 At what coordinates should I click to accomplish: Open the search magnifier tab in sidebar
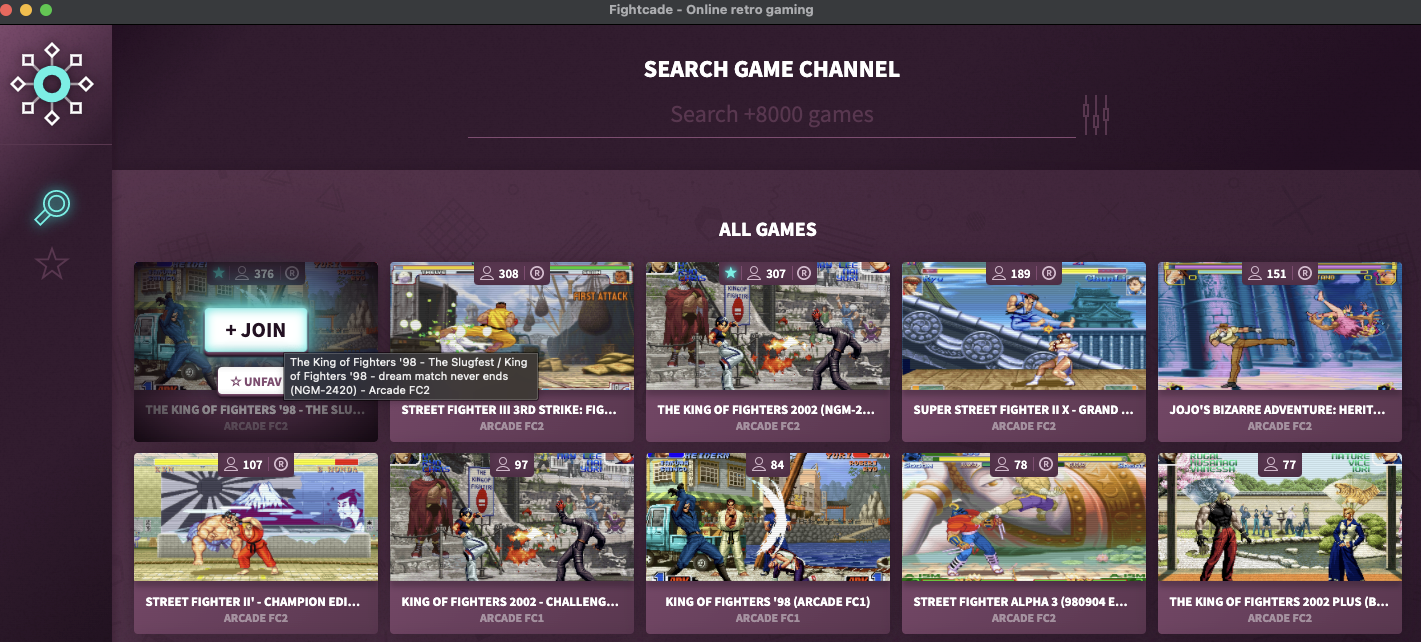(x=52, y=207)
